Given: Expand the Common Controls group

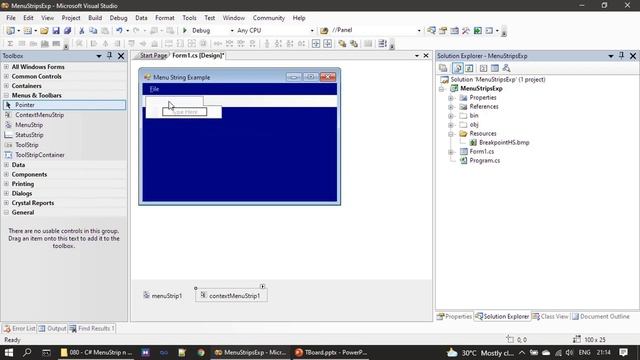Looking at the screenshot, I should [x=6, y=76].
